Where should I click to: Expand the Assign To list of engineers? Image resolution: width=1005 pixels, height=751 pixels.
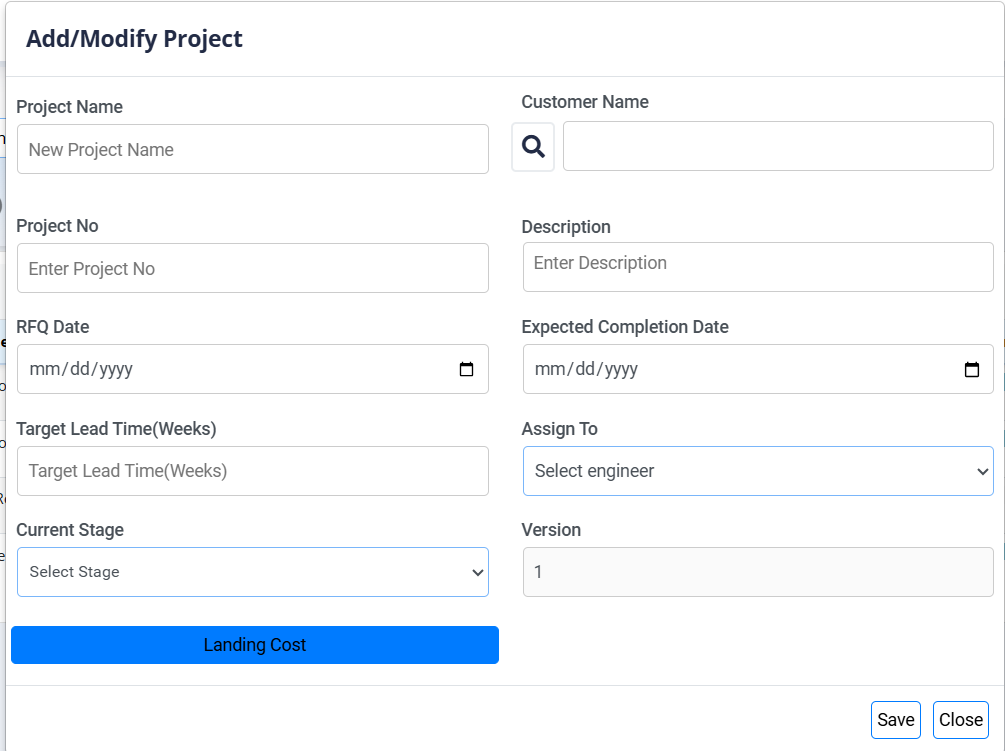pyautogui.click(x=758, y=471)
